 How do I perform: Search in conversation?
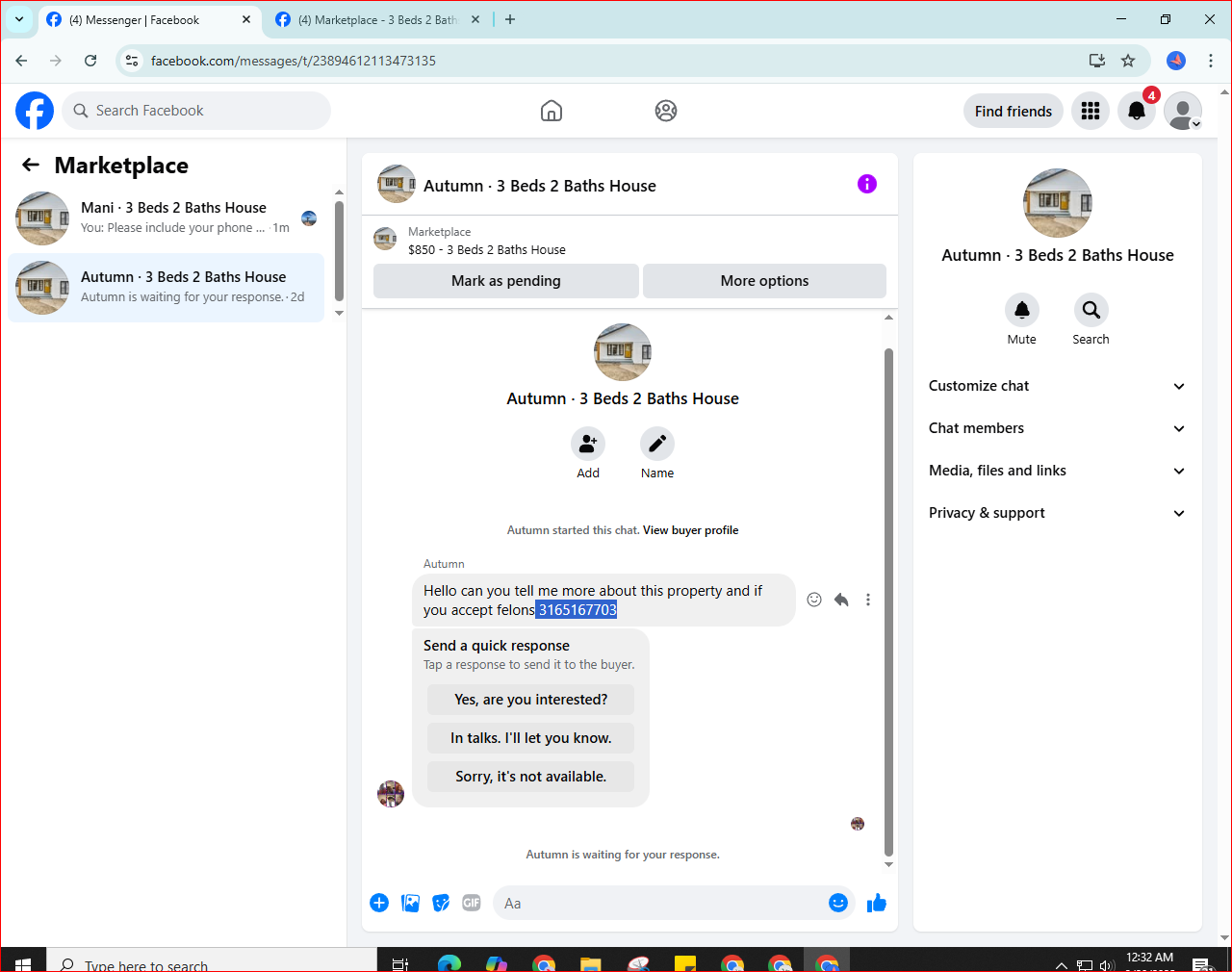tap(1091, 310)
